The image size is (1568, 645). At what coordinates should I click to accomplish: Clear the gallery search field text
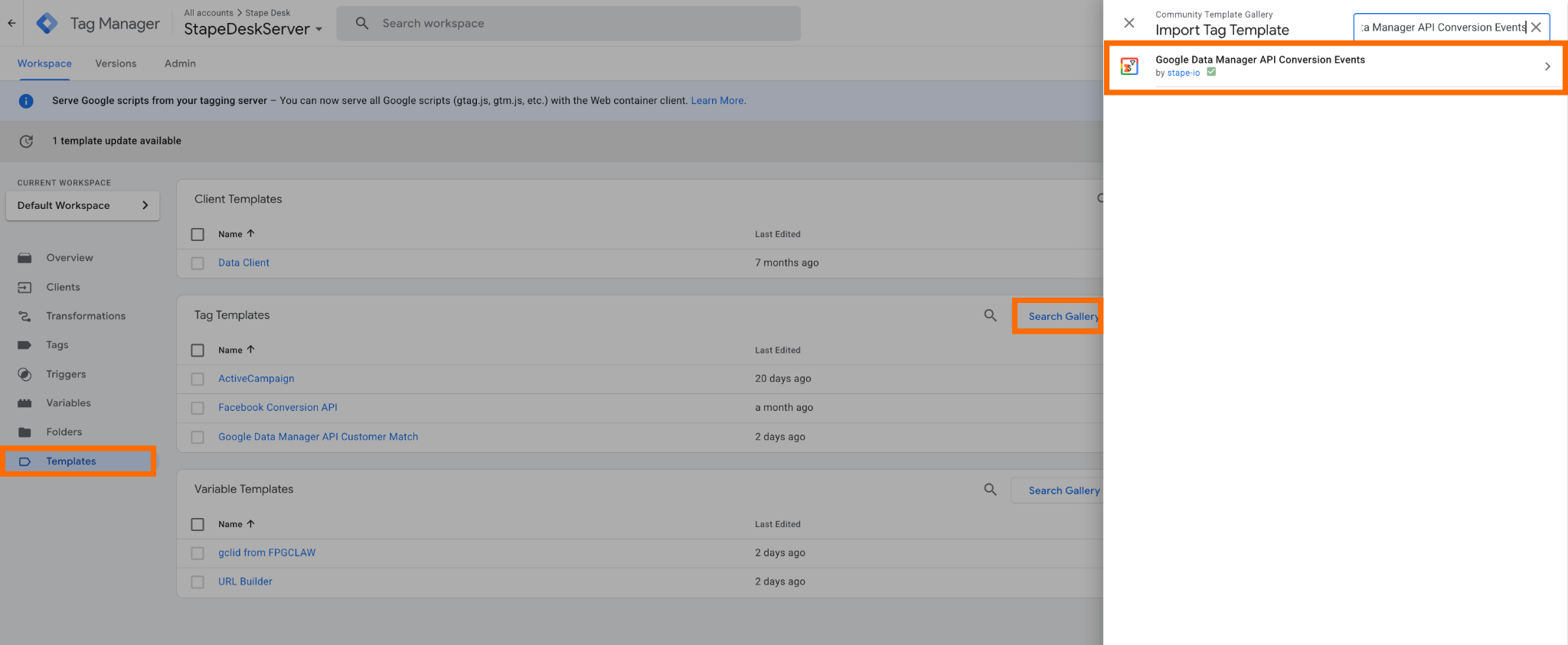[x=1536, y=27]
